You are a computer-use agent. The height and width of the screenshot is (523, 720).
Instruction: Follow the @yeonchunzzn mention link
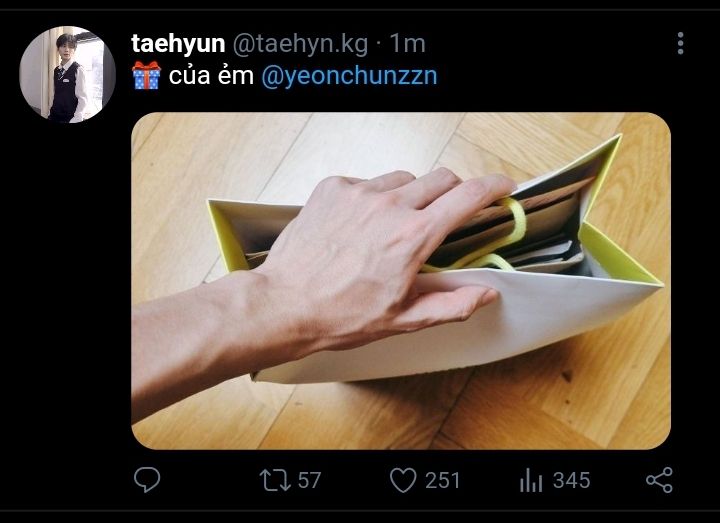349,76
